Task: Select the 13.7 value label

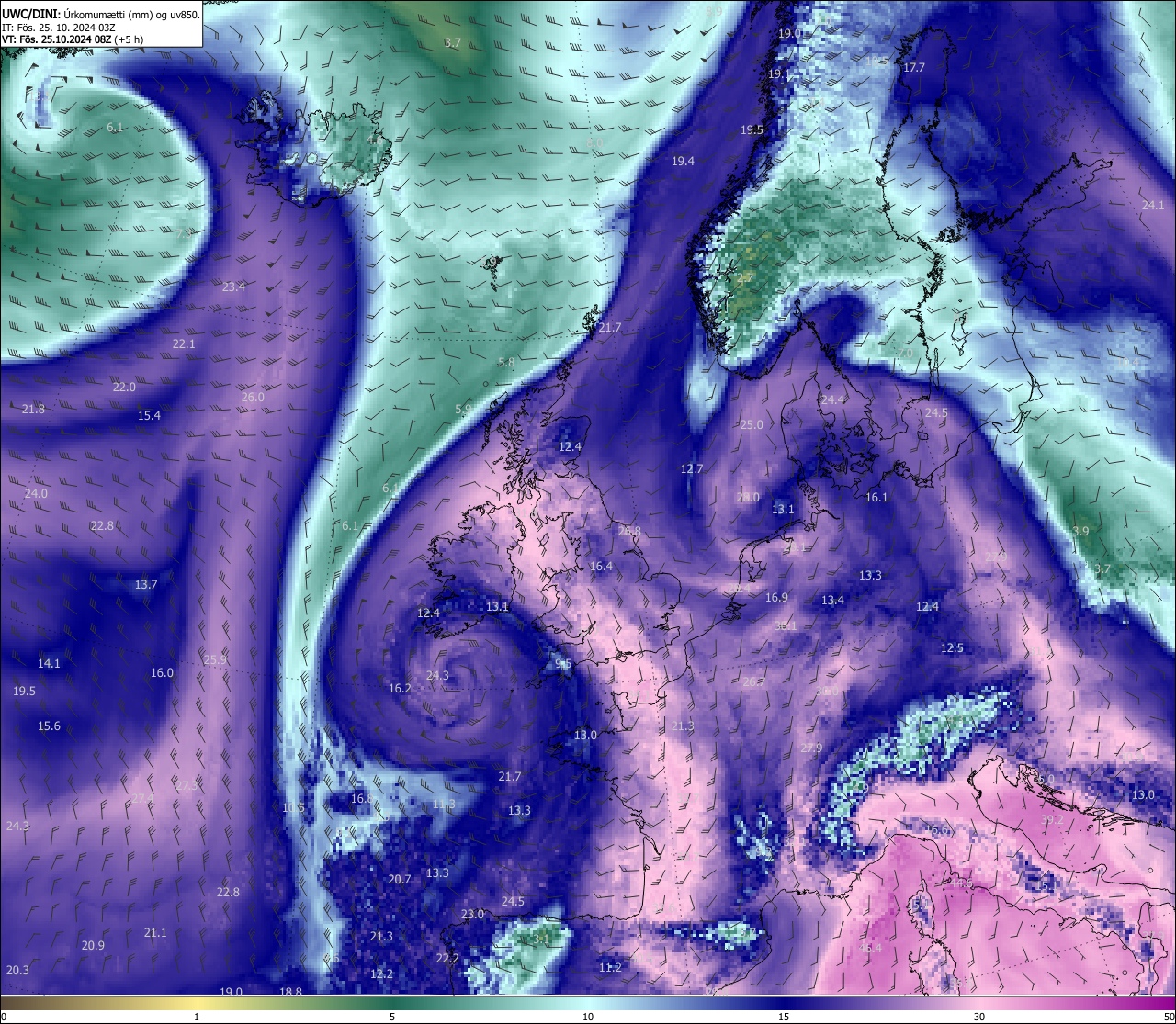Action: point(146,584)
